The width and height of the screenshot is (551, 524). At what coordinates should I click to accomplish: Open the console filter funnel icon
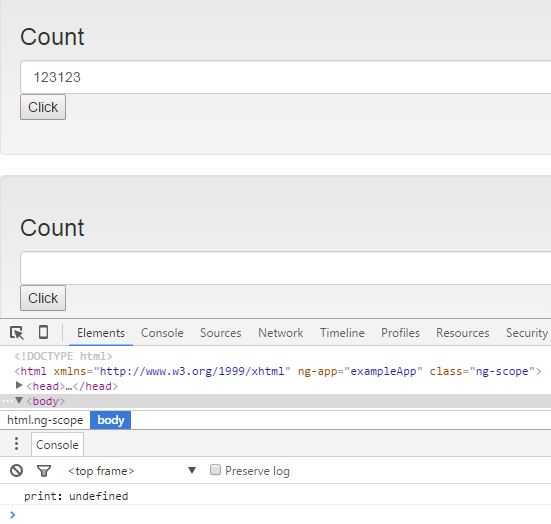pyautogui.click(x=44, y=471)
